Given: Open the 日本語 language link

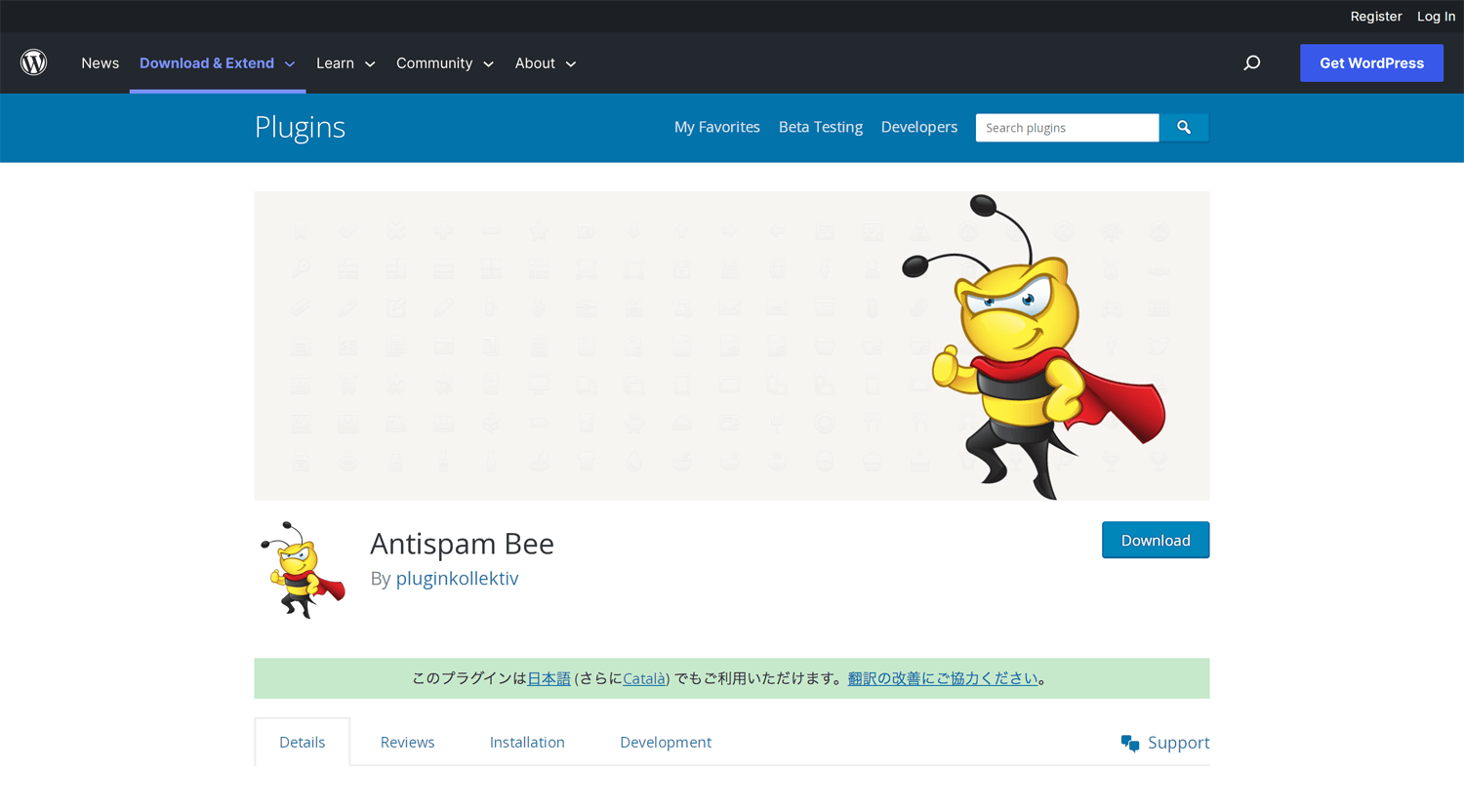Looking at the screenshot, I should pos(549,678).
